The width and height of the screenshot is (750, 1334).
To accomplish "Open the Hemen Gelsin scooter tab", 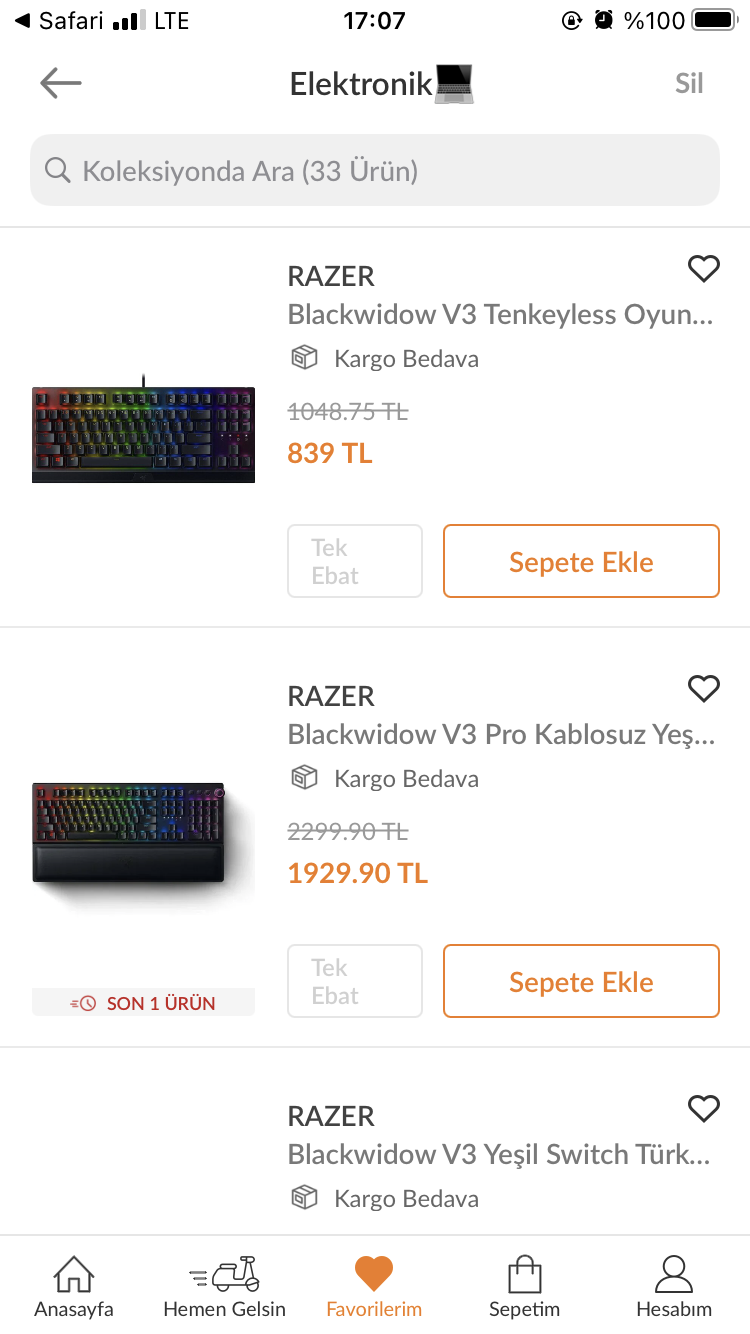I will tap(225, 1287).
